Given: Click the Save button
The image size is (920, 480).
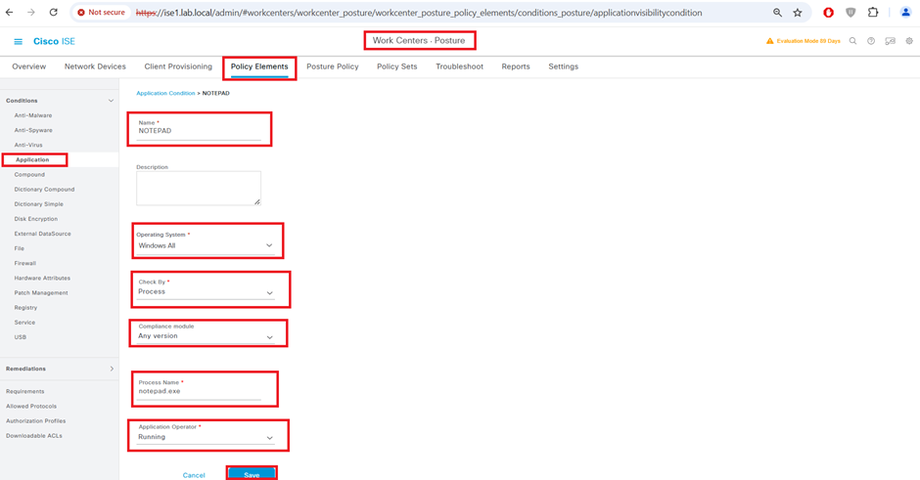Looking at the screenshot, I should coord(252,474).
